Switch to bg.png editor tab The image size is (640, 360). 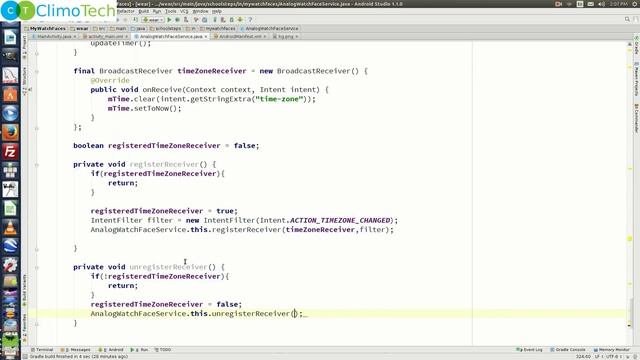tap(285, 36)
